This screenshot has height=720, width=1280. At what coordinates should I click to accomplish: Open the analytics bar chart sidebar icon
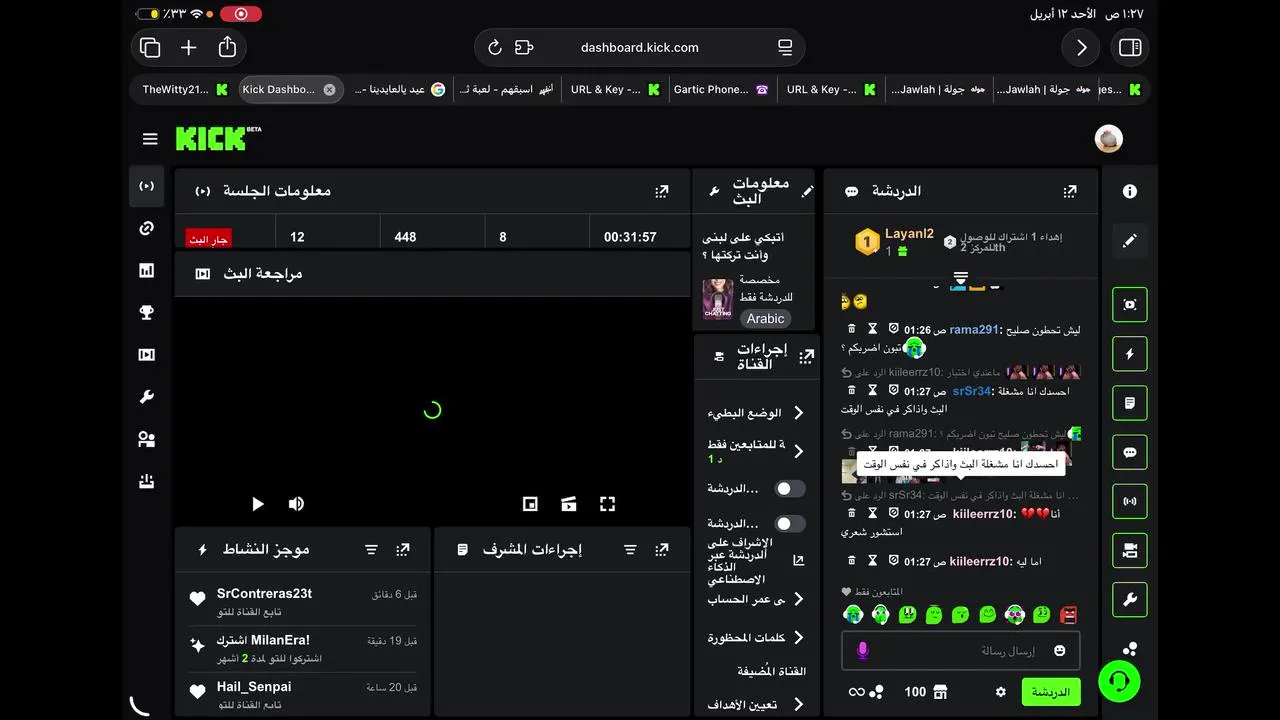pos(147,270)
